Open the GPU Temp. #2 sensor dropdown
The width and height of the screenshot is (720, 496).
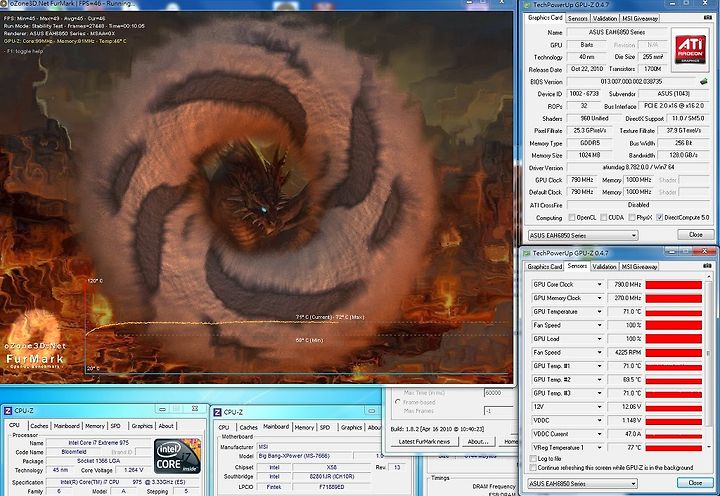(x=599, y=380)
